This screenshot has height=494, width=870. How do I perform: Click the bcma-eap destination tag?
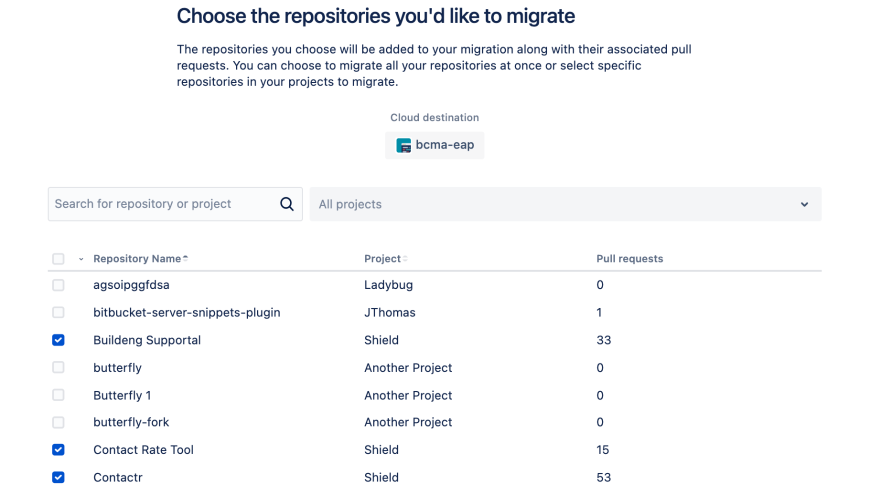435,145
